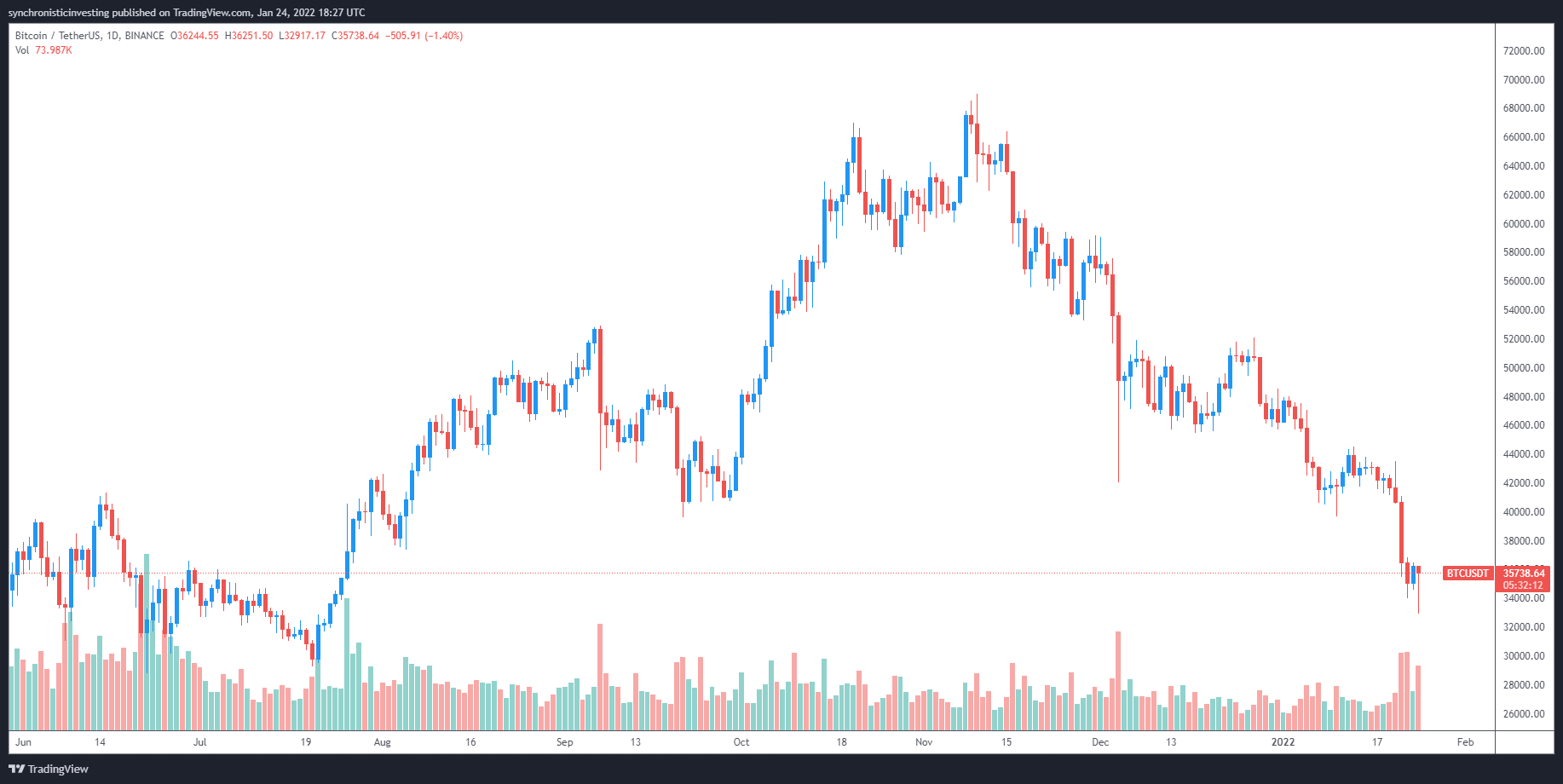
Task: Select the 2022 label on time axis
Action: point(1283,742)
